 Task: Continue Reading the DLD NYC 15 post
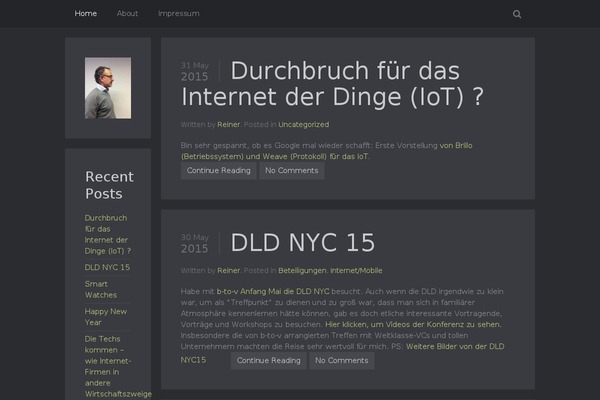[269, 361]
